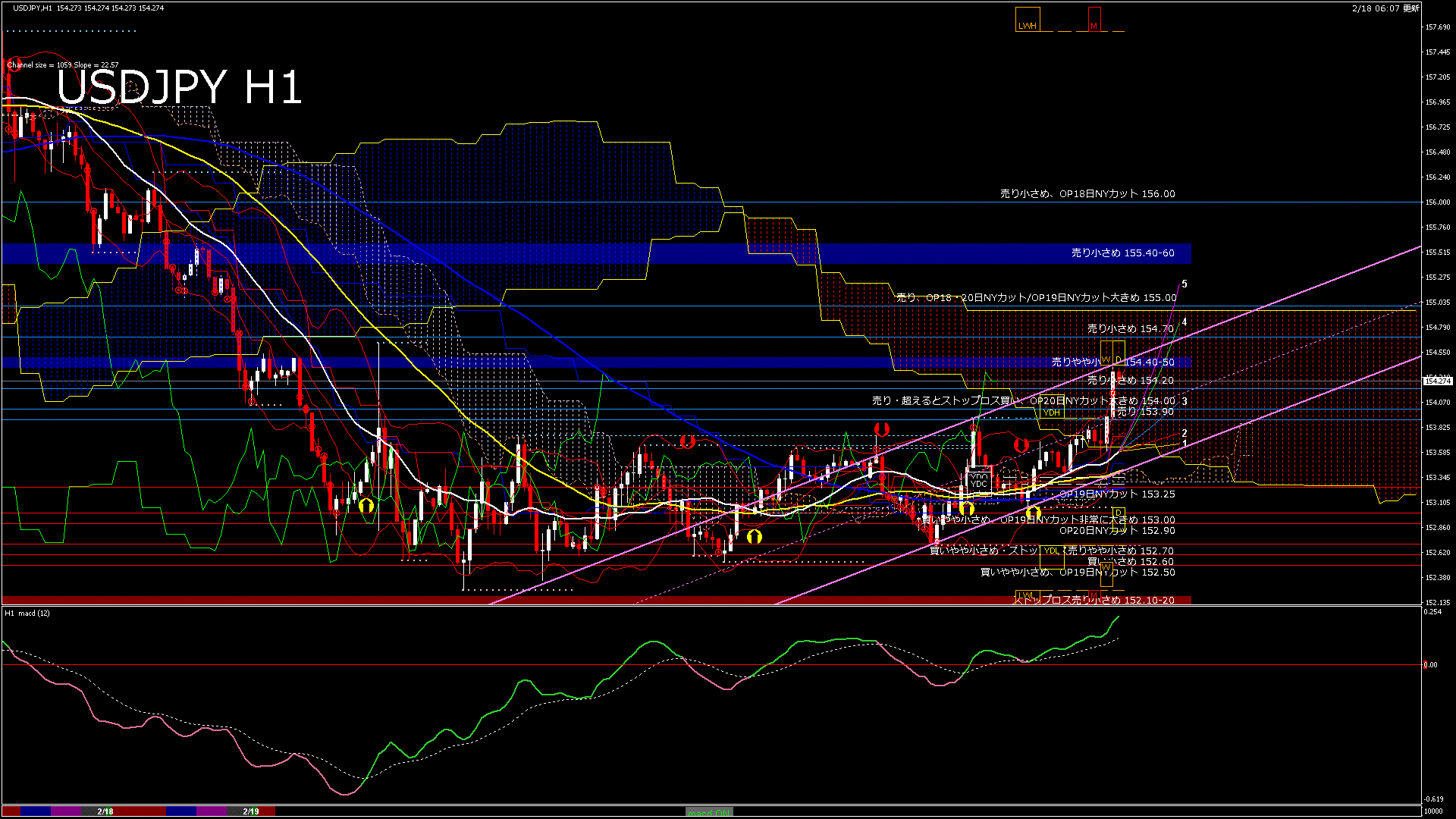Click the 2/18 date marker on timeline

(x=105, y=811)
